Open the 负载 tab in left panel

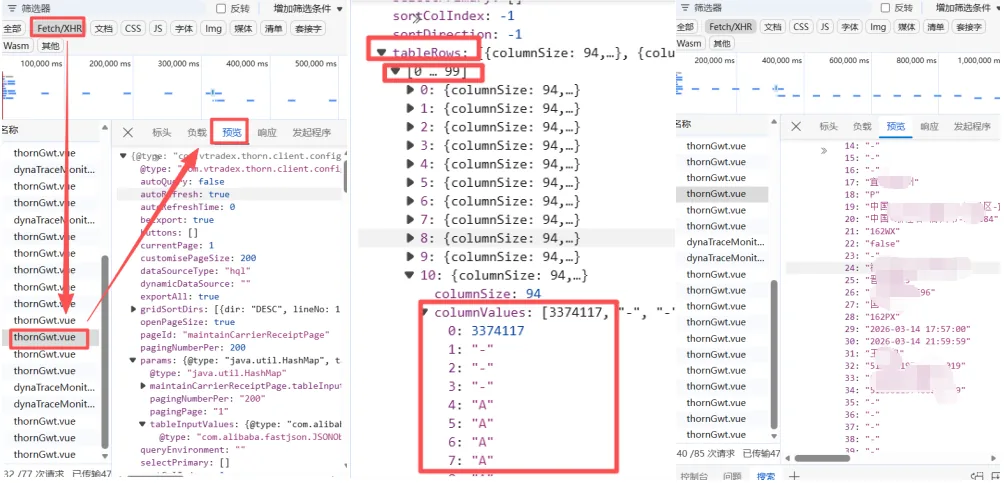(197, 132)
